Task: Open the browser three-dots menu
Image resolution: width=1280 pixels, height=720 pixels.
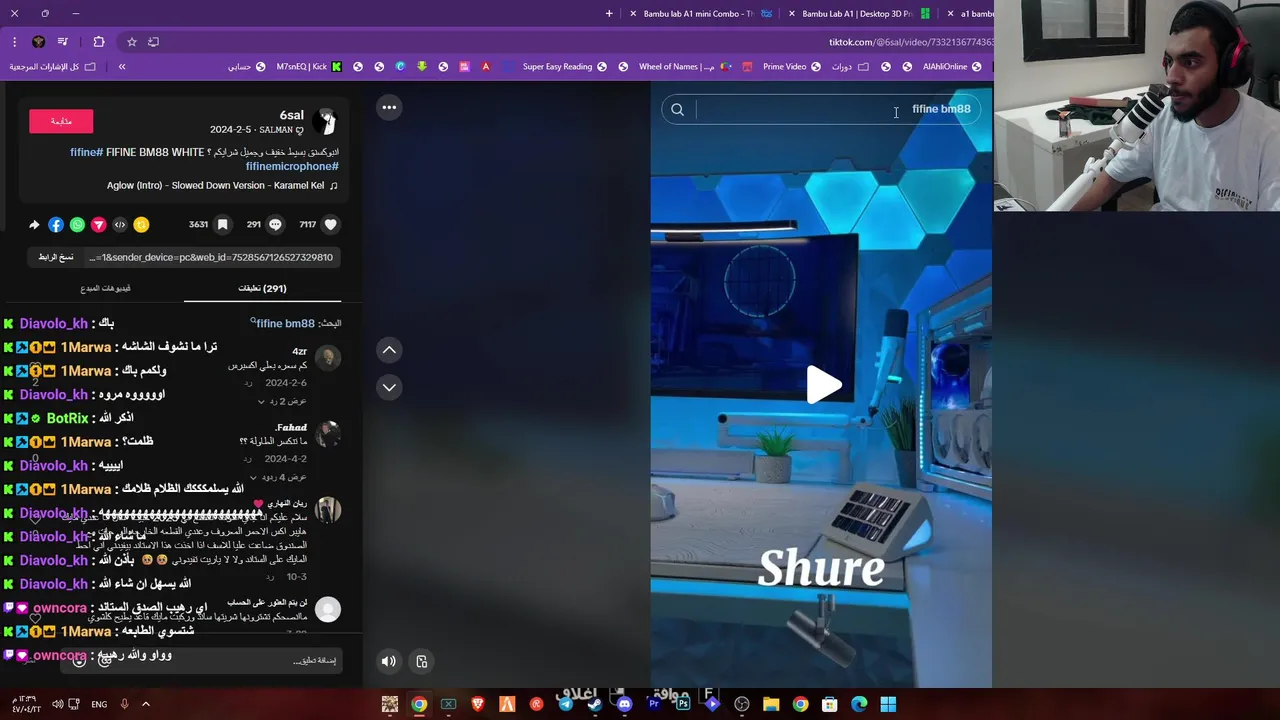Action: click(x=14, y=42)
